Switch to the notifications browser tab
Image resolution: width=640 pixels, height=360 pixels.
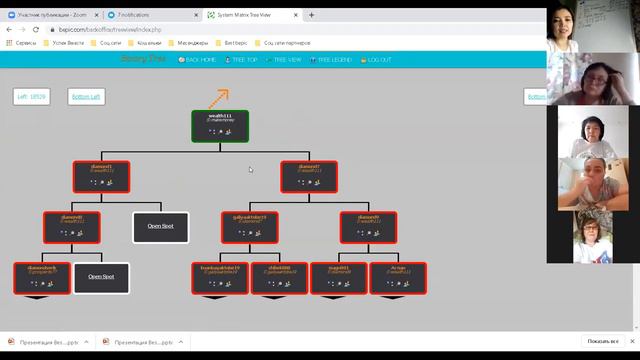[x=152, y=15]
